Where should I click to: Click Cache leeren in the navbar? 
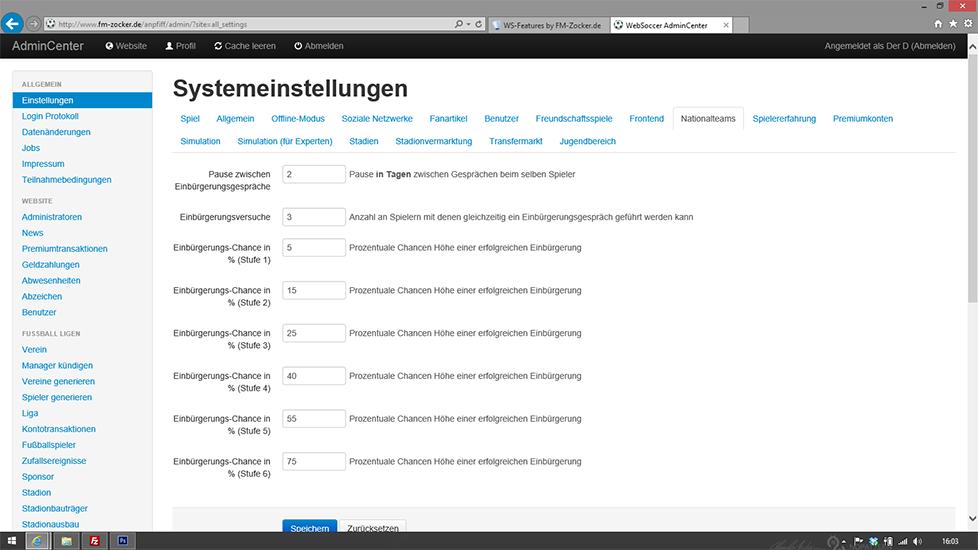(x=244, y=46)
